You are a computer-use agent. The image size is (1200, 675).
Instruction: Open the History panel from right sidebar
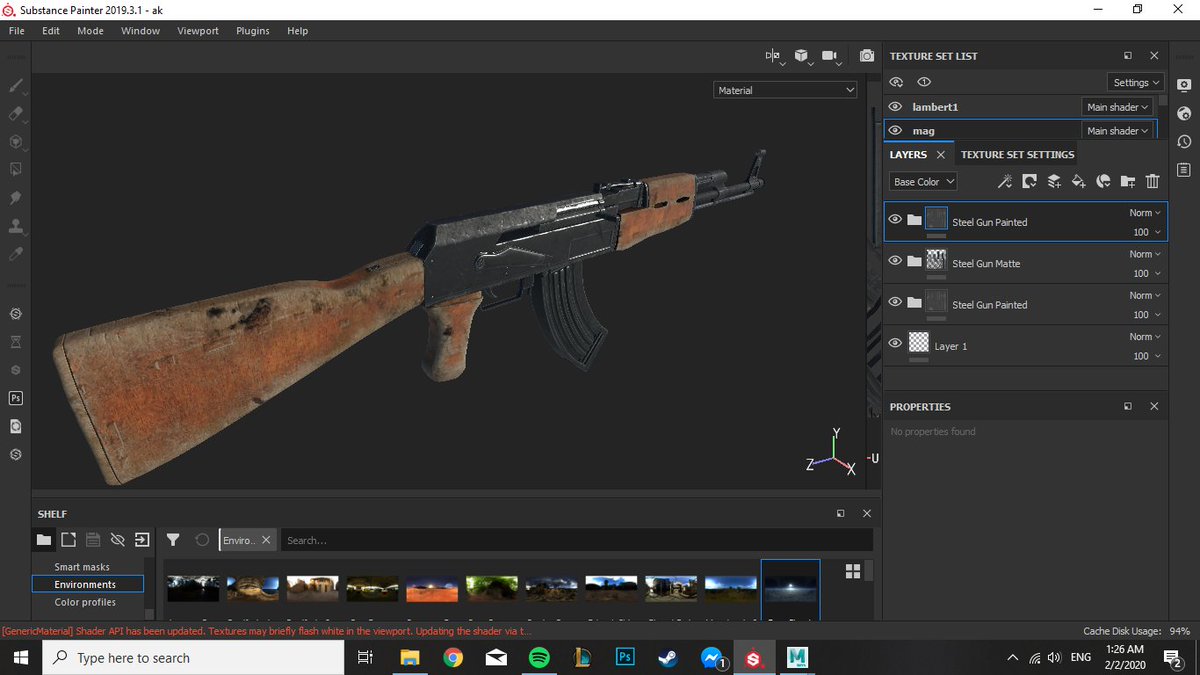(x=1184, y=142)
